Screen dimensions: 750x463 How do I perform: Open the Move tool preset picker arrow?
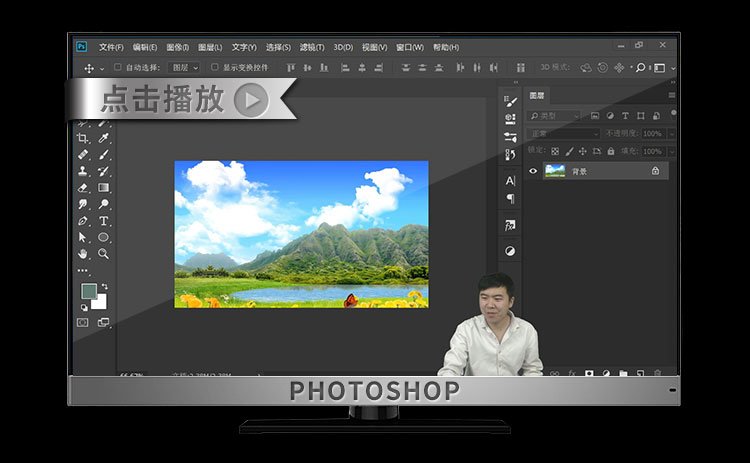(x=102, y=69)
